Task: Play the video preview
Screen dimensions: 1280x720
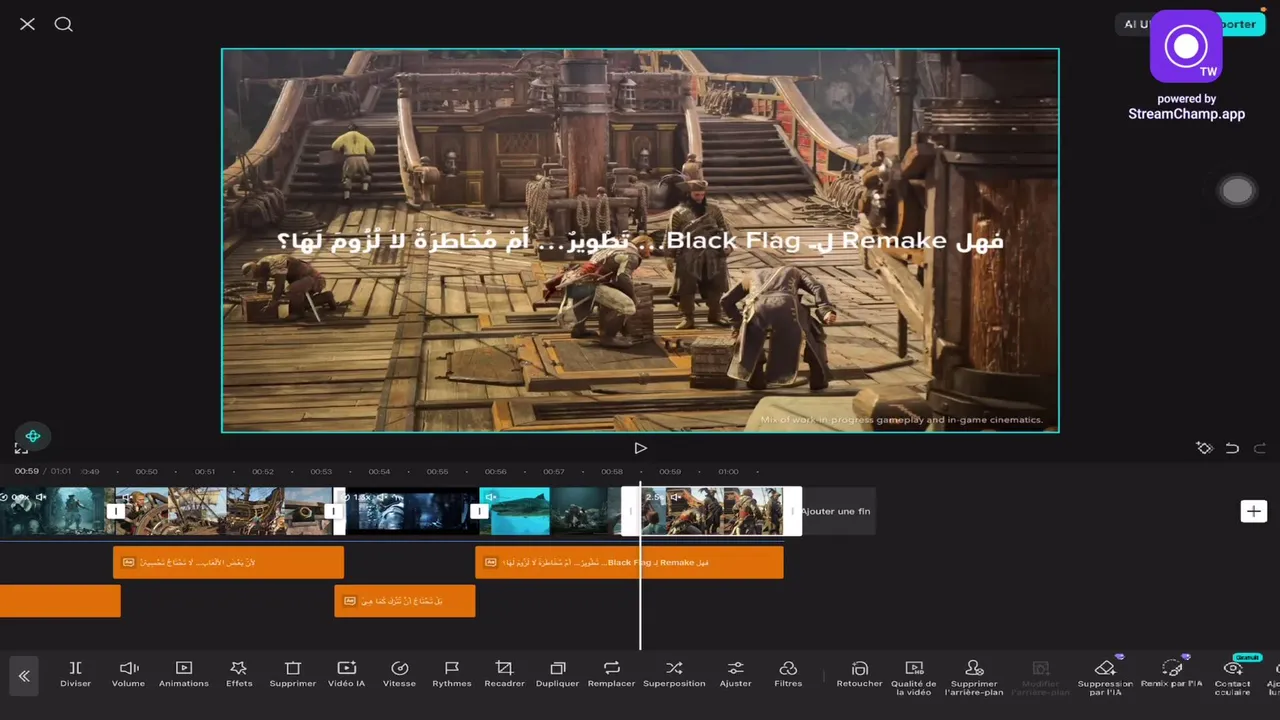Action: [x=640, y=448]
